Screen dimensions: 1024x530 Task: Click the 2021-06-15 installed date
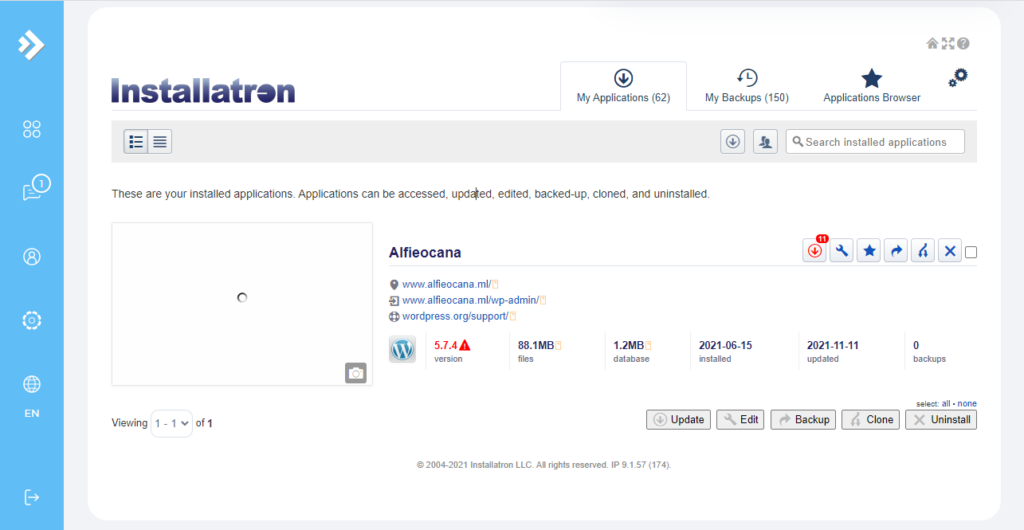click(726, 345)
